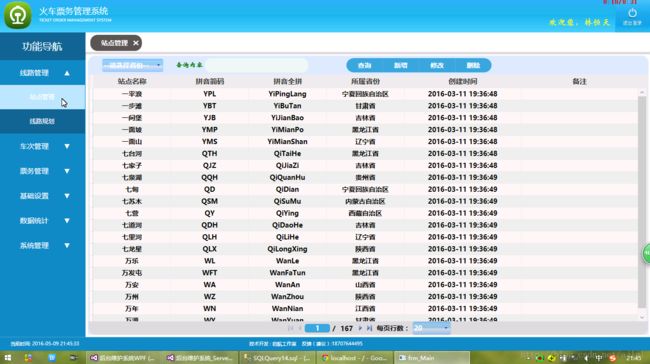Image resolution: width=650 pixels, height=364 pixels.
Task: Select the WanZhou cell
Action: click(x=287, y=297)
